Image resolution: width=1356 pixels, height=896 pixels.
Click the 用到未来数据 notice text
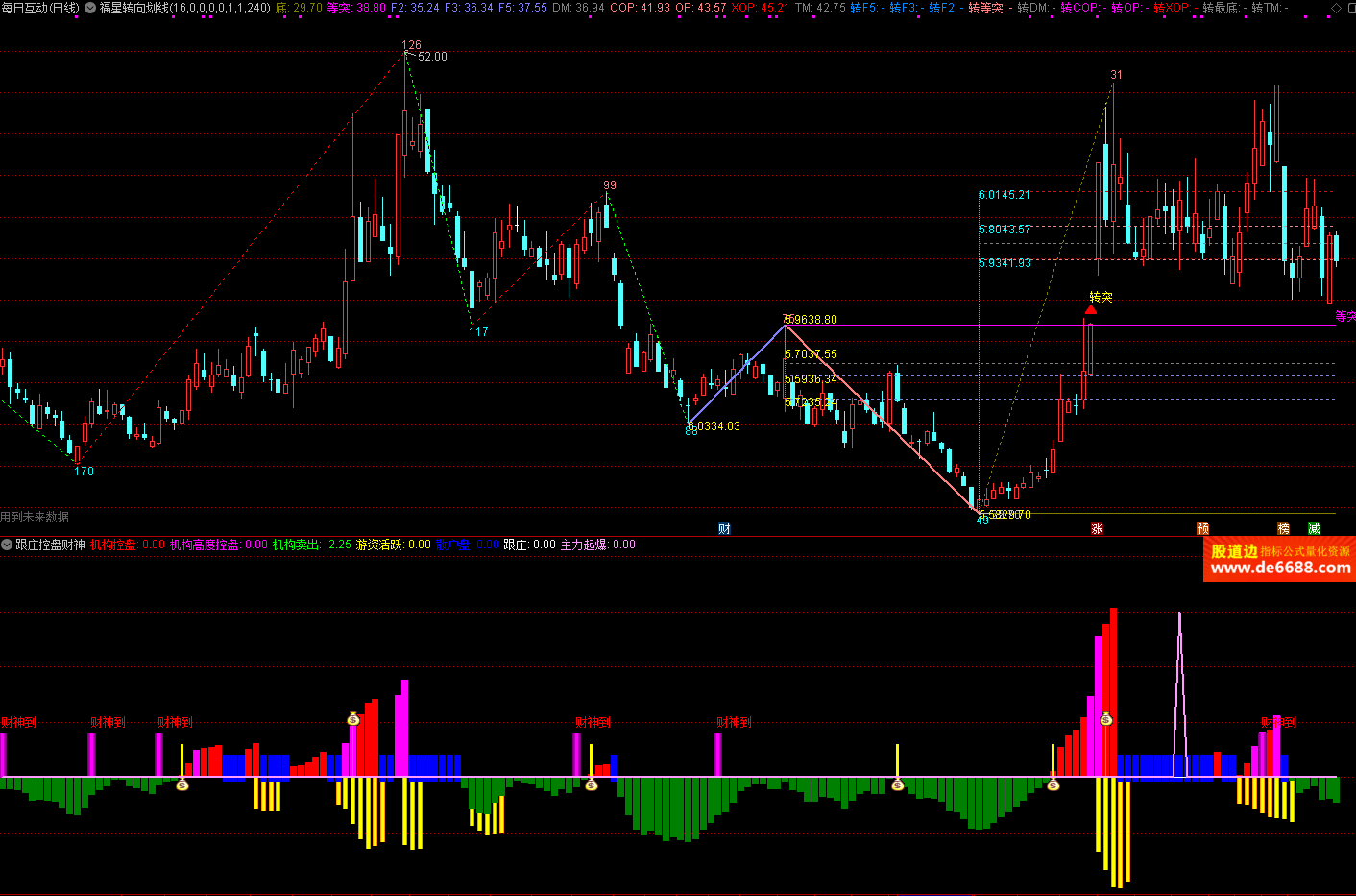click(x=35, y=517)
